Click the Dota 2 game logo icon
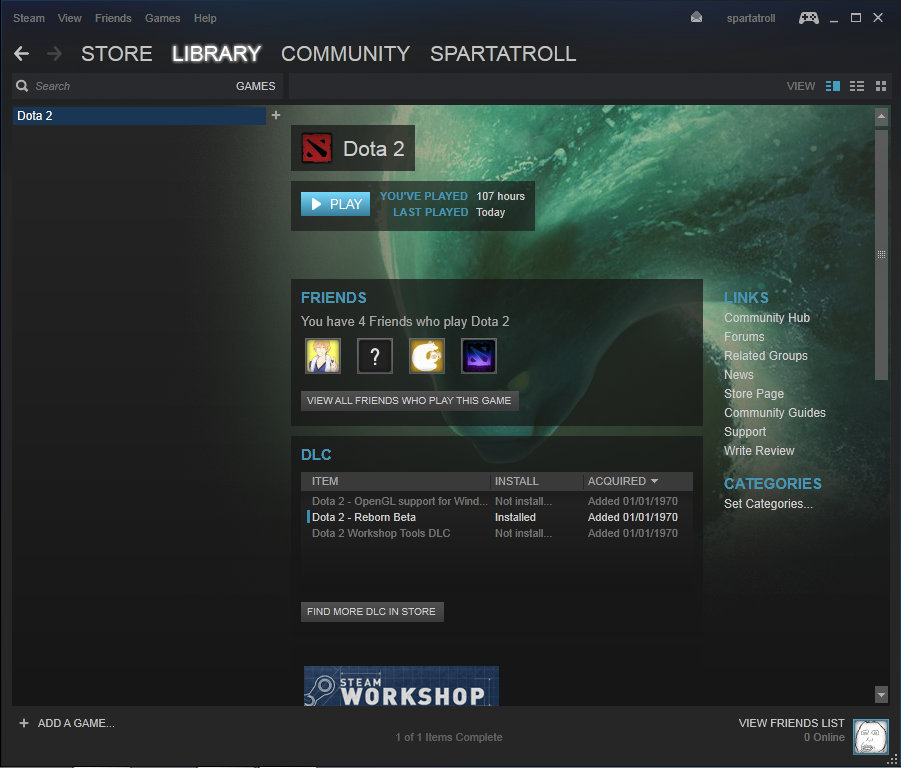The image size is (901, 768). tap(317, 149)
